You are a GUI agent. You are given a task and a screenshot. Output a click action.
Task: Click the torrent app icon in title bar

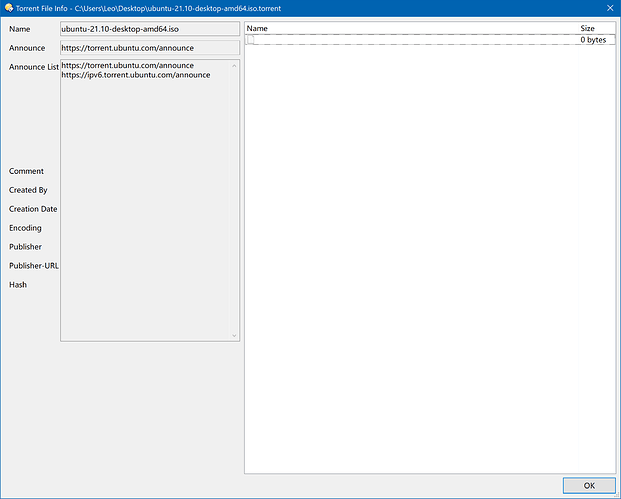click(9, 8)
